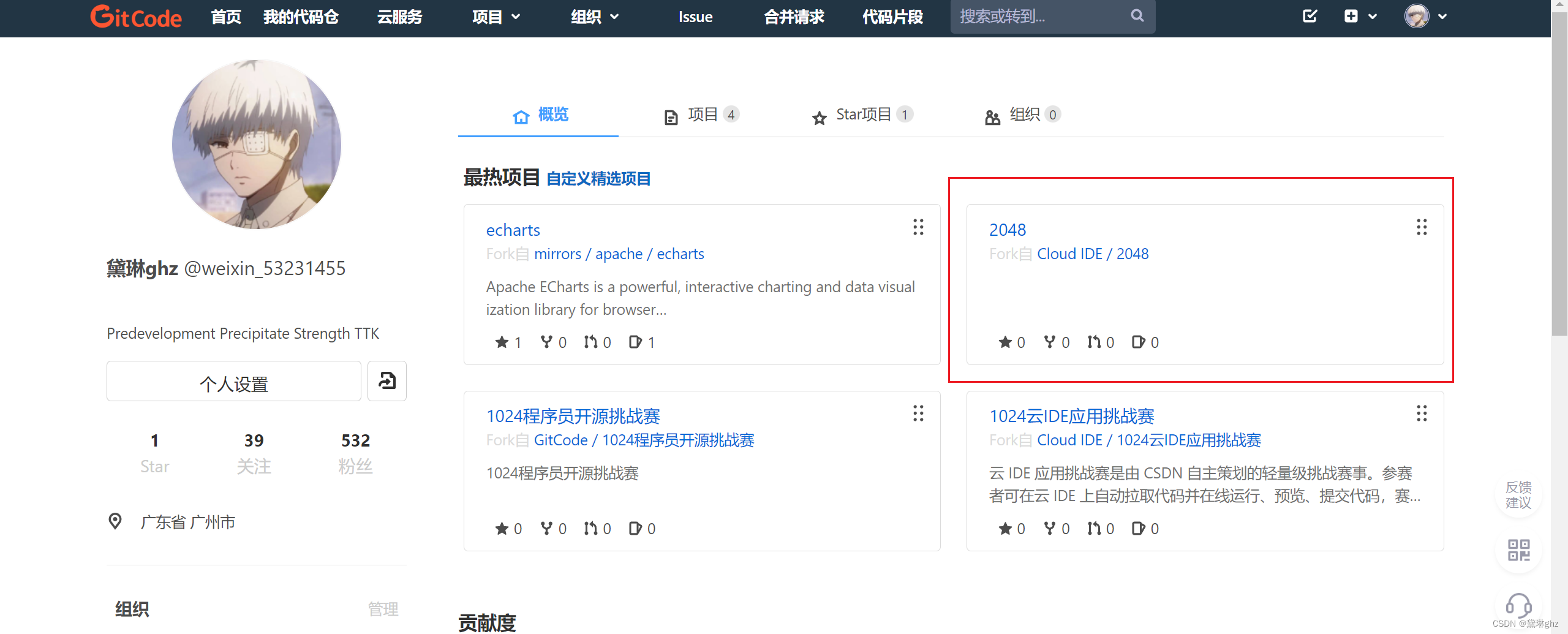Click the 反馈建议 feedback button
Viewport: 1568px width, 634px height.
1518,495
